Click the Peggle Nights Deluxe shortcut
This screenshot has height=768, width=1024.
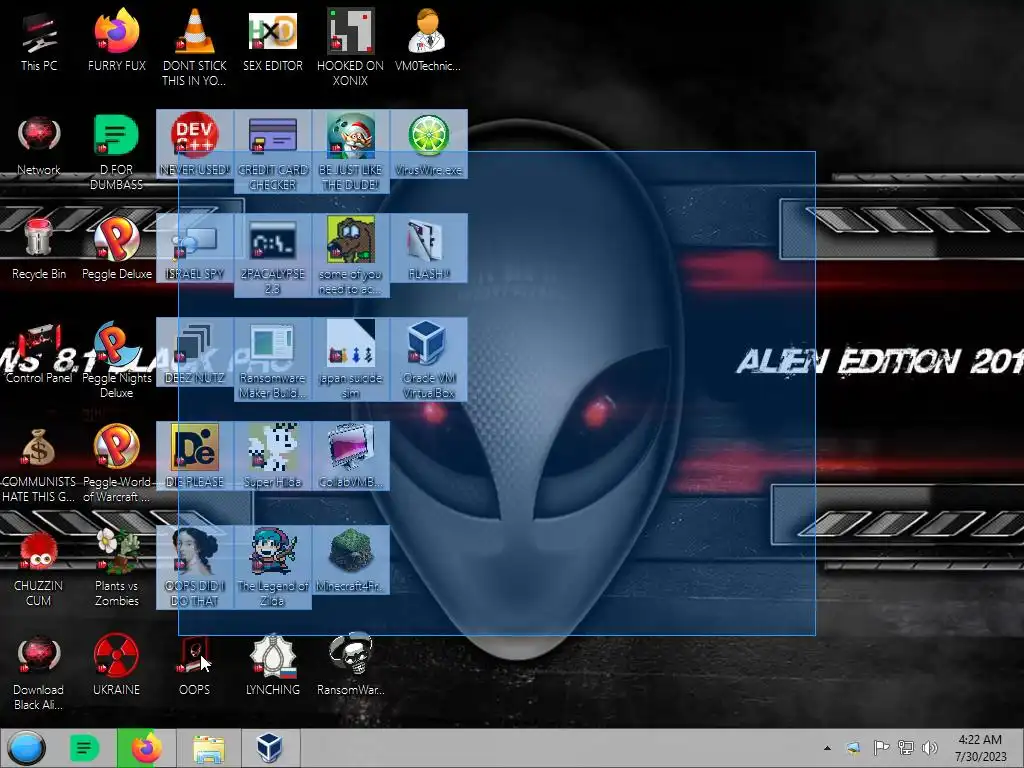116,359
